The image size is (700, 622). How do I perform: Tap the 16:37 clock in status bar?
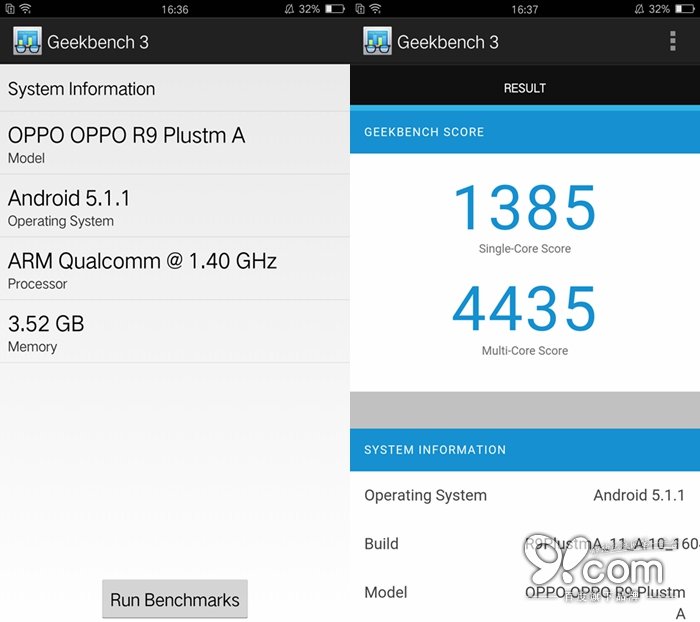(525, 9)
